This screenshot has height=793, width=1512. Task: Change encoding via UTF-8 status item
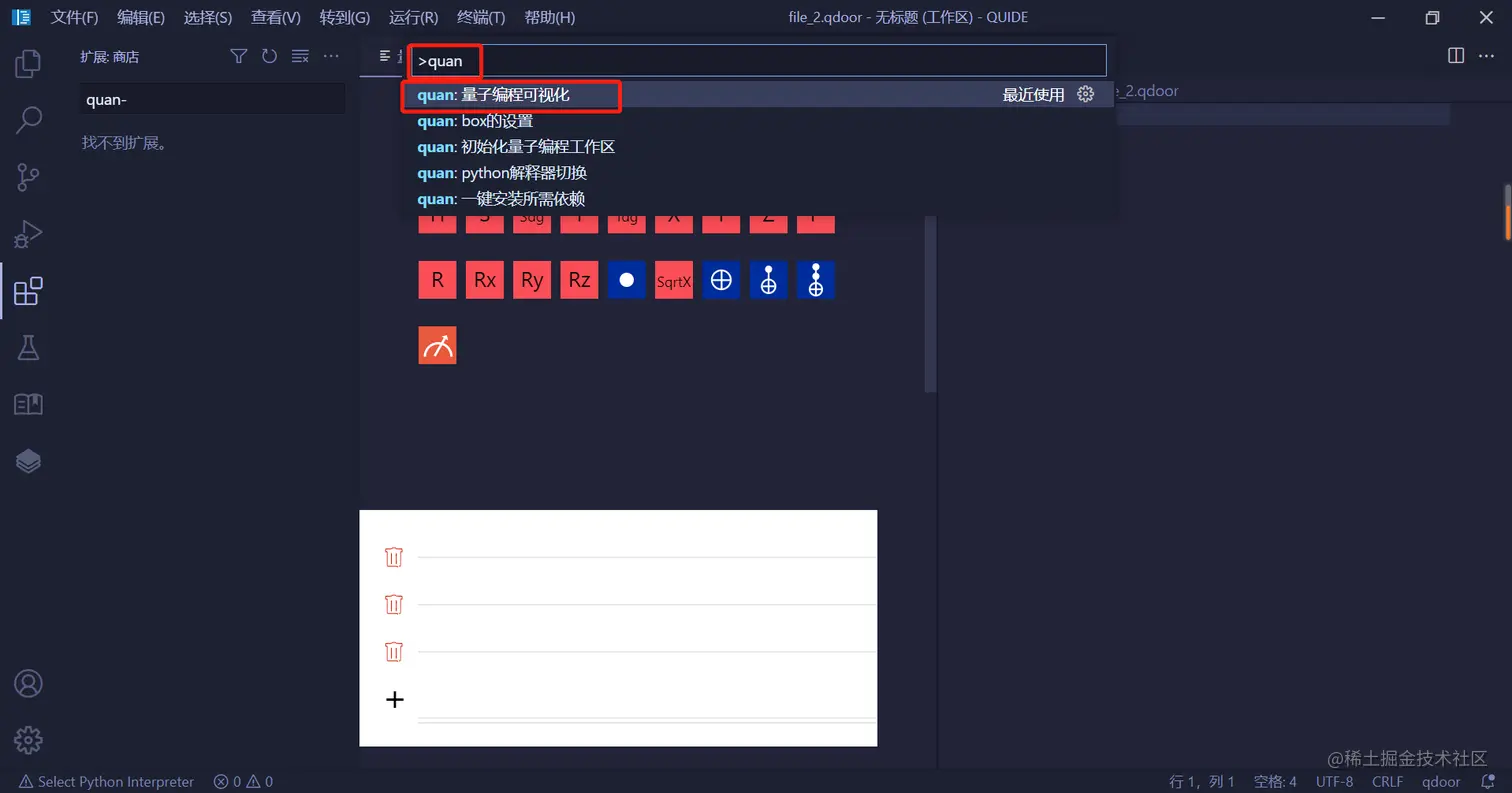point(1334,782)
